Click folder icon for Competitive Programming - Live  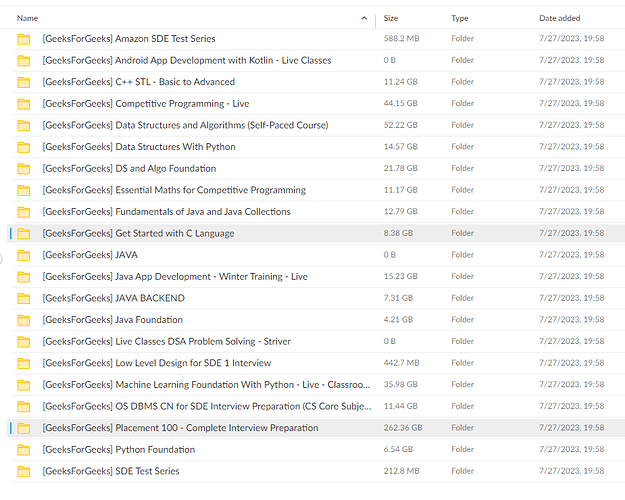pyautogui.click(x=24, y=104)
